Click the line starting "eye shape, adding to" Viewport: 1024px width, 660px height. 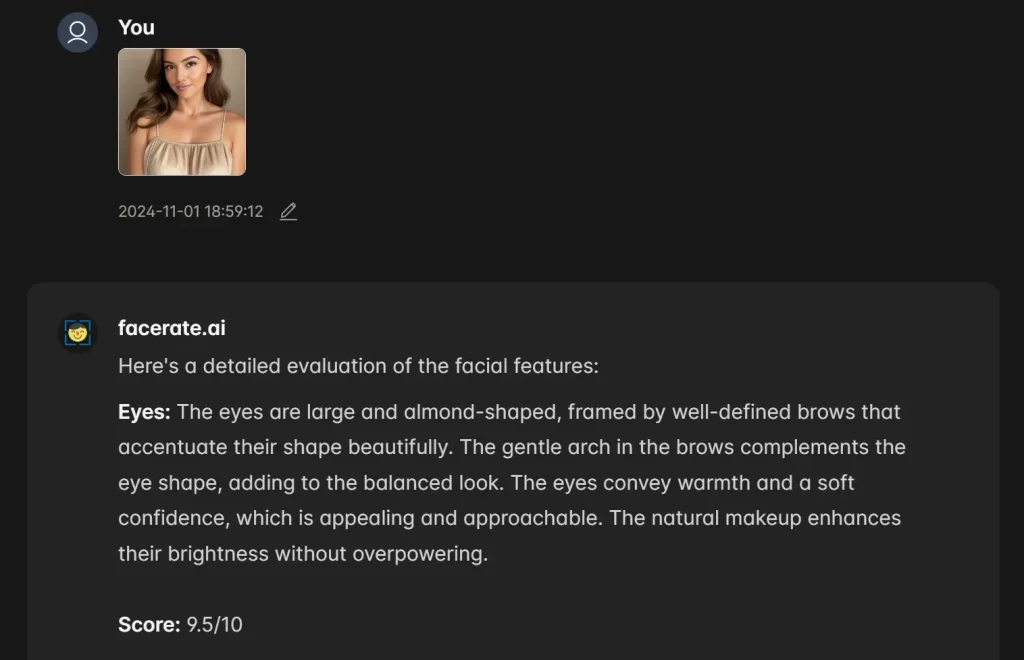click(x=486, y=483)
